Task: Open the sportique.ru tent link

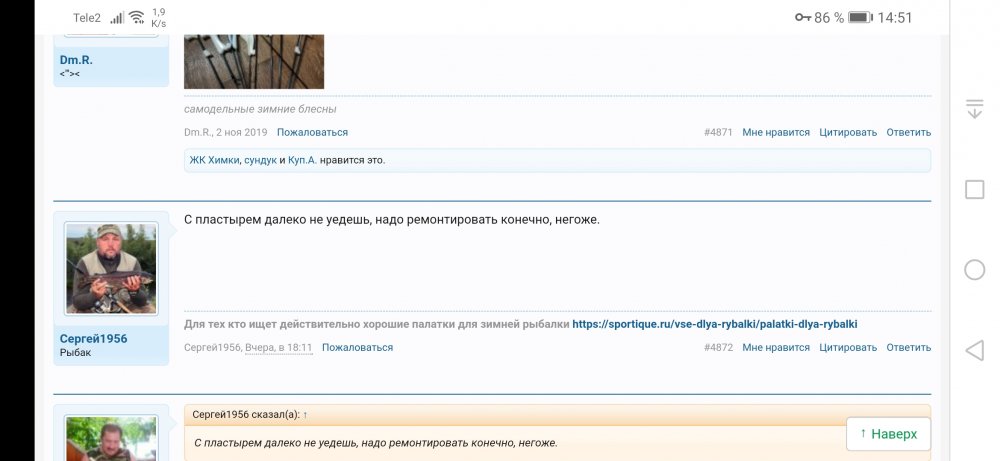Action: coord(714,324)
